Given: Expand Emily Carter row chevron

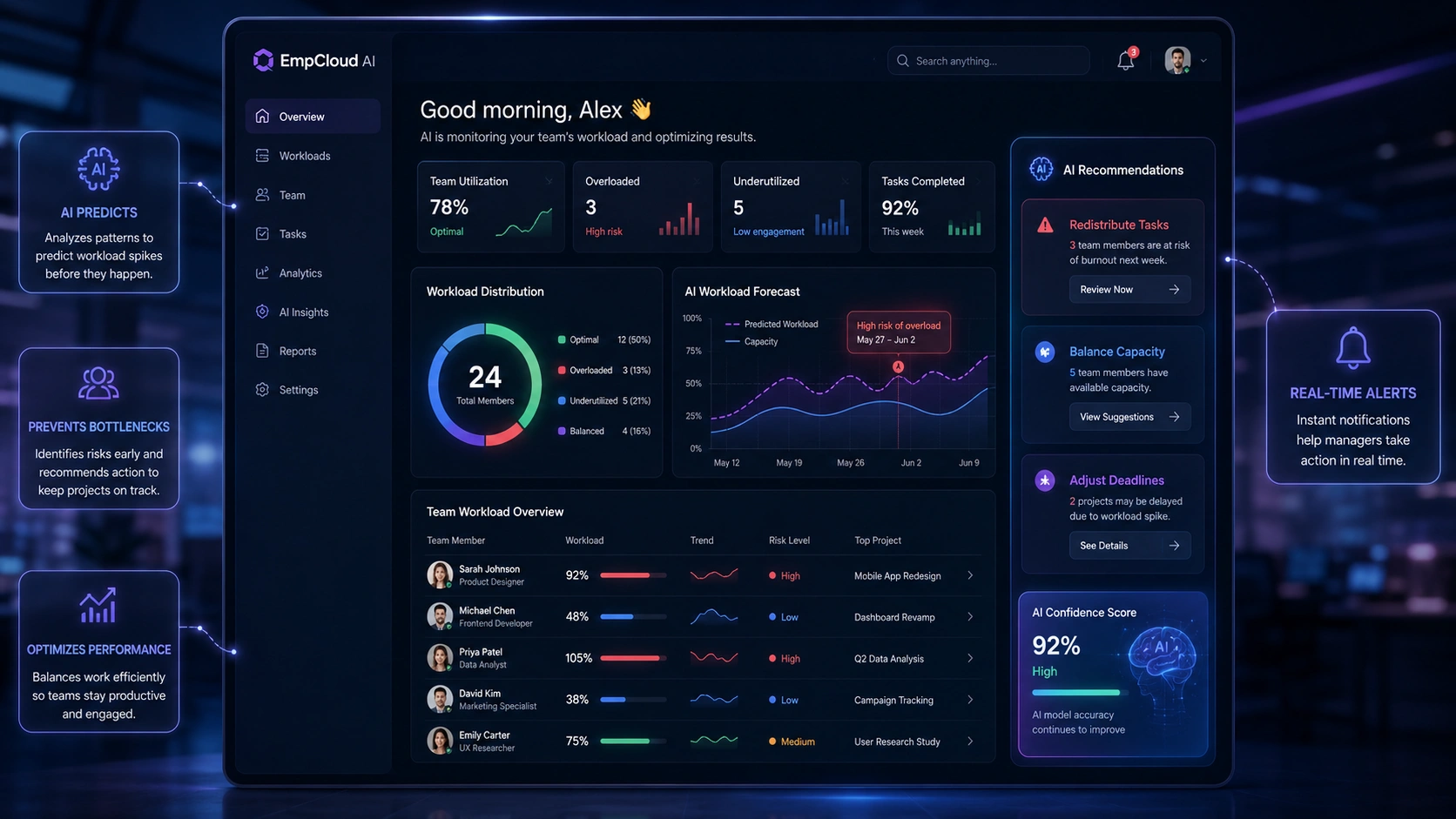Looking at the screenshot, I should tap(970, 742).
